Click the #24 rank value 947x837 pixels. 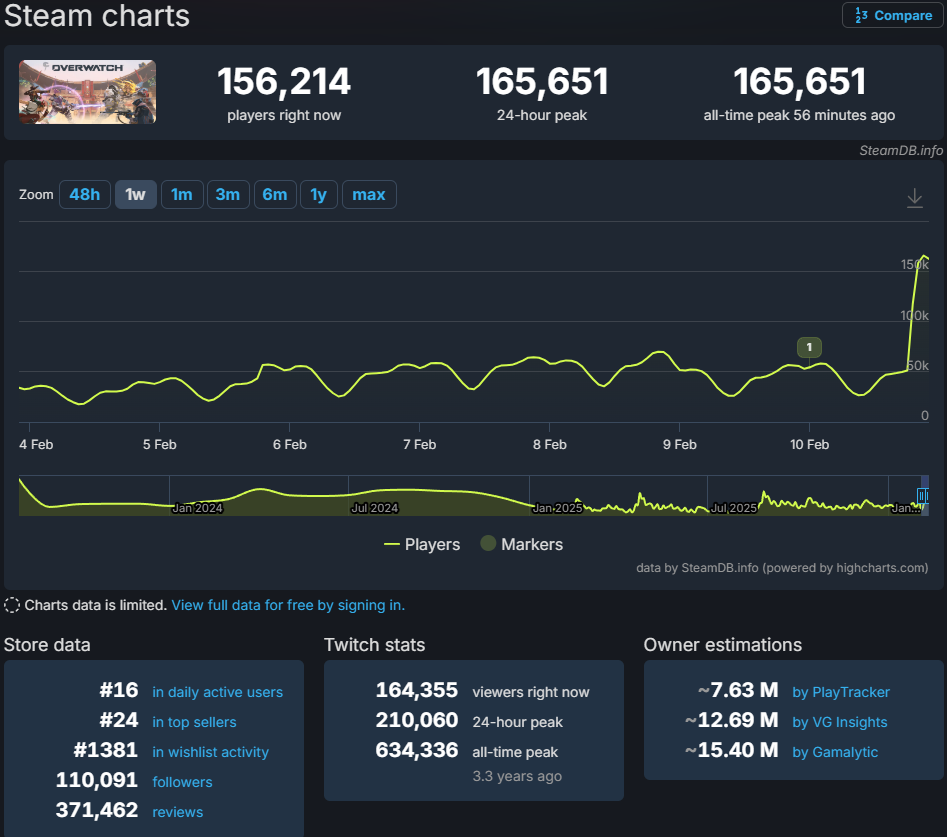[x=119, y=720]
